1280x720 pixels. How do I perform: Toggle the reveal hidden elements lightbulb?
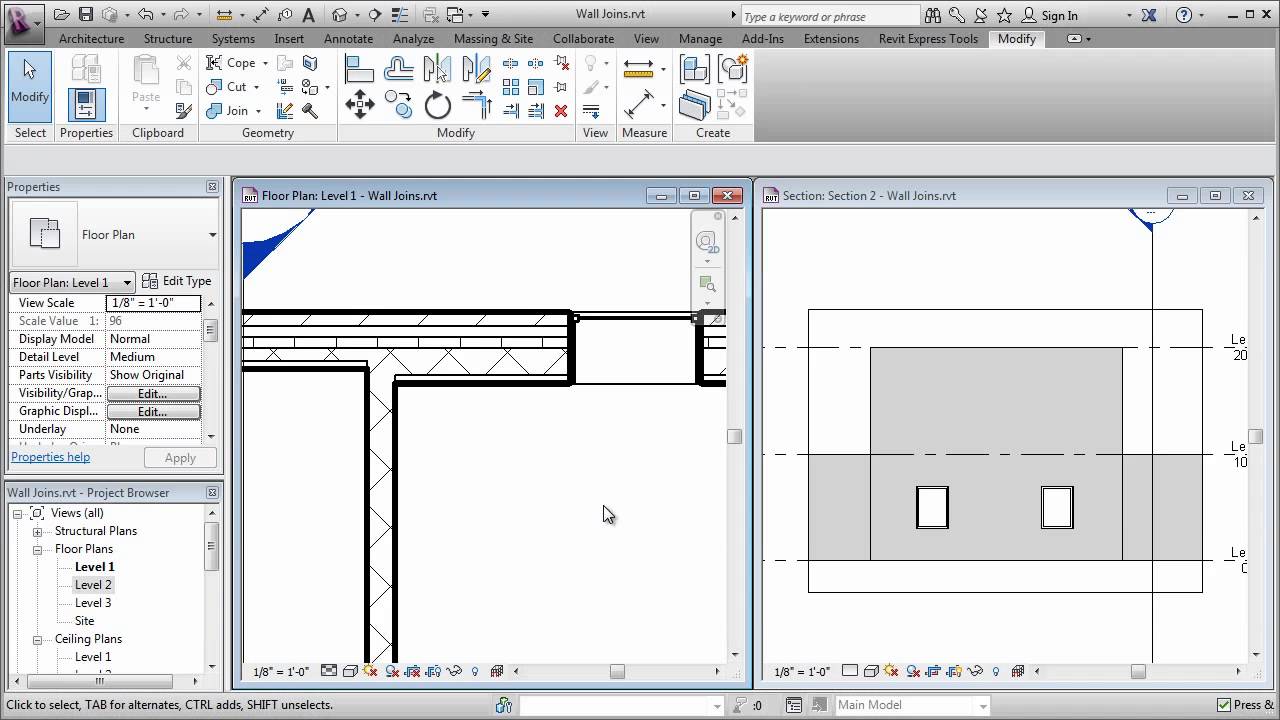click(x=475, y=671)
